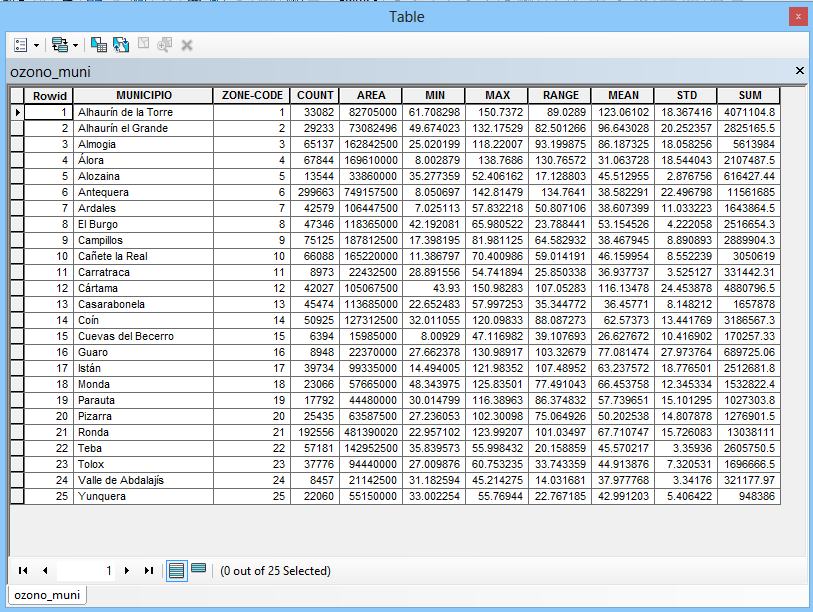This screenshot has height=612, width=813.
Task: Expand the Related Tables dropdown arrow
Action: tap(75, 45)
